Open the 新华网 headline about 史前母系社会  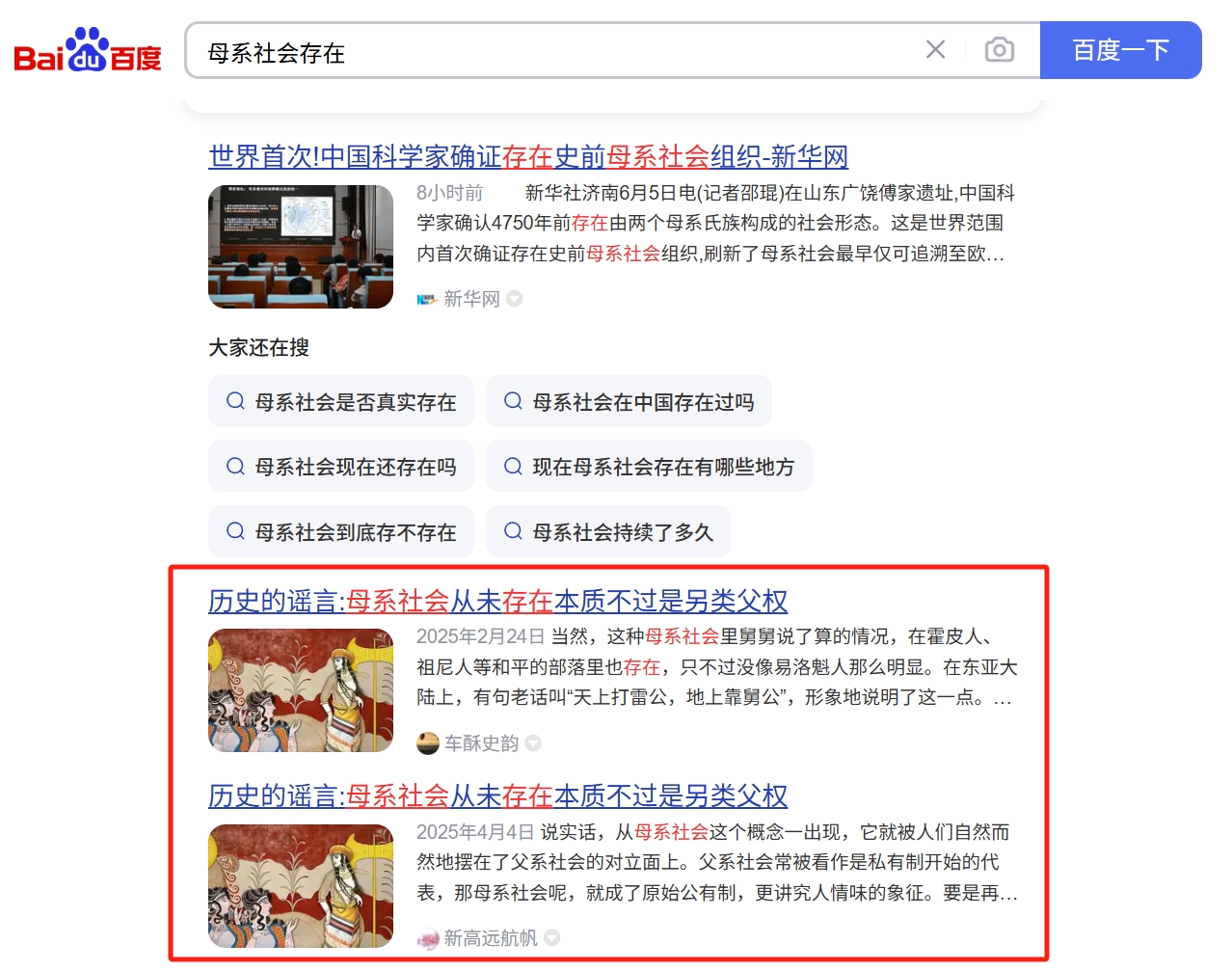[528, 156]
